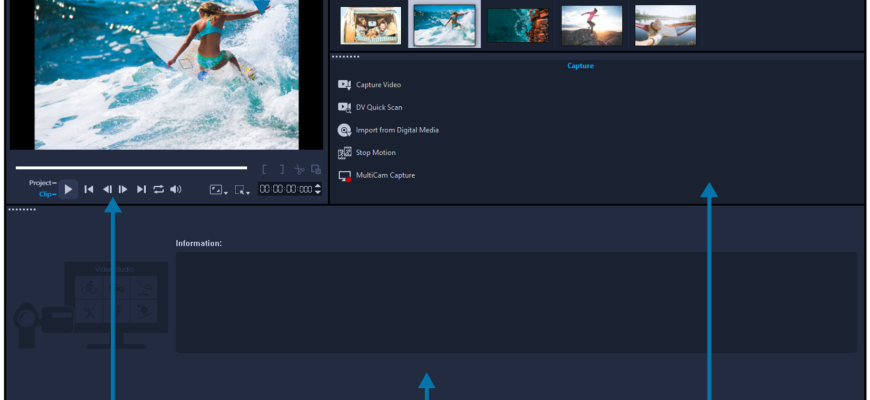Click the MultiCam Capture monitor icon
Screen dimensions: 870x400
coord(345,176)
